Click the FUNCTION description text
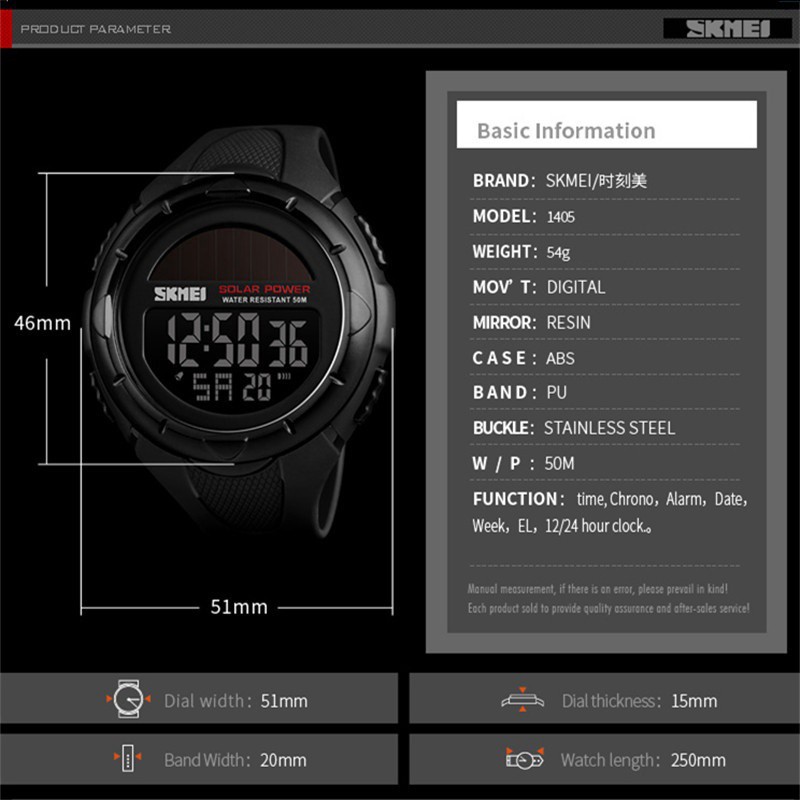The height and width of the screenshot is (800, 800). pos(610,511)
